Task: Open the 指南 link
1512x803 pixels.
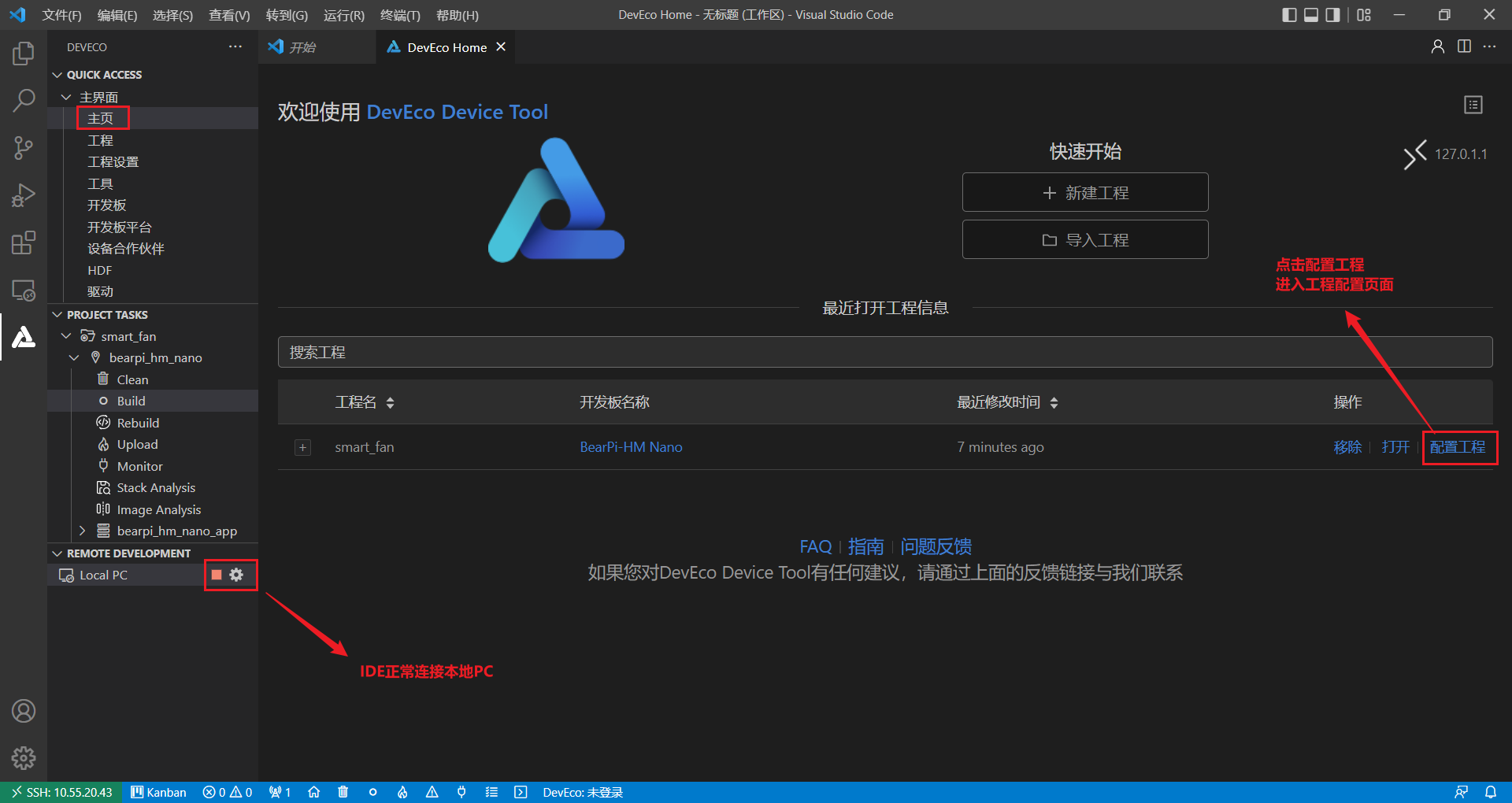Action: click(865, 546)
